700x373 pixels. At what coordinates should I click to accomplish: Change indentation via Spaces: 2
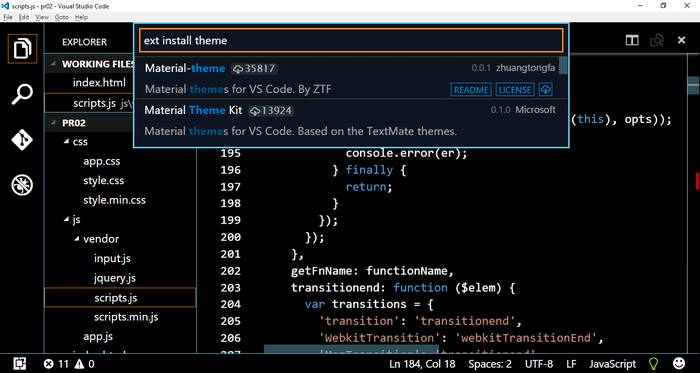click(490, 364)
